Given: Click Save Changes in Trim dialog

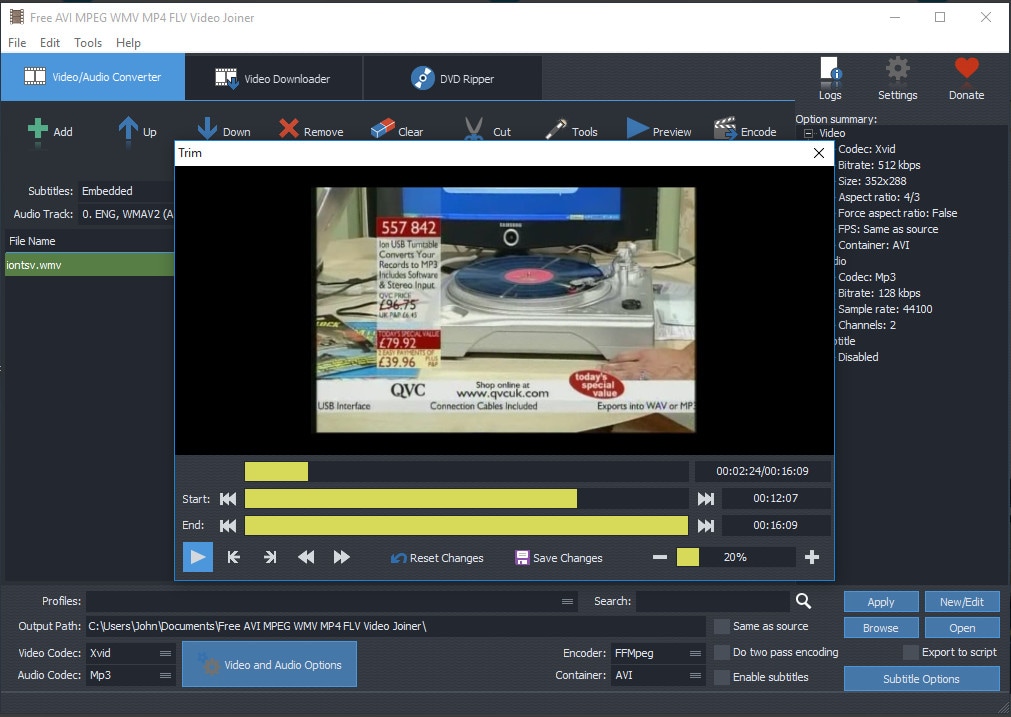Looking at the screenshot, I should [x=559, y=558].
